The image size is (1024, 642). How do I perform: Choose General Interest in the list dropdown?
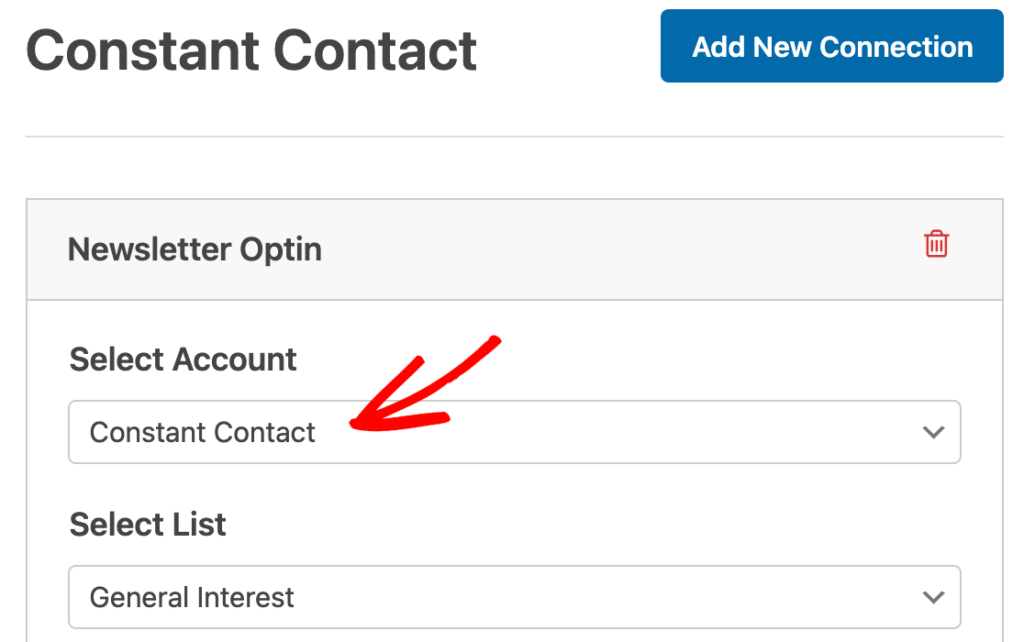coord(192,597)
